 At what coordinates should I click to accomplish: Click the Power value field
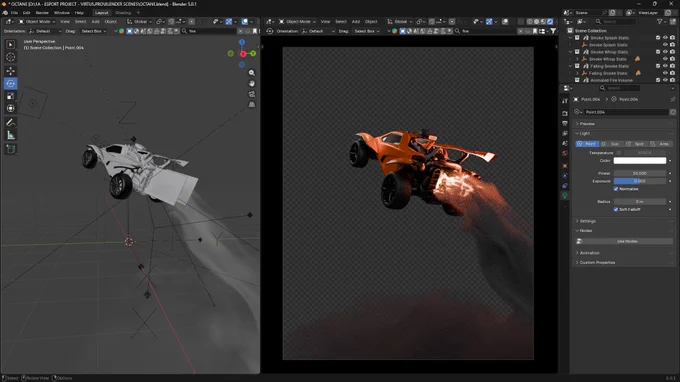(x=640, y=173)
